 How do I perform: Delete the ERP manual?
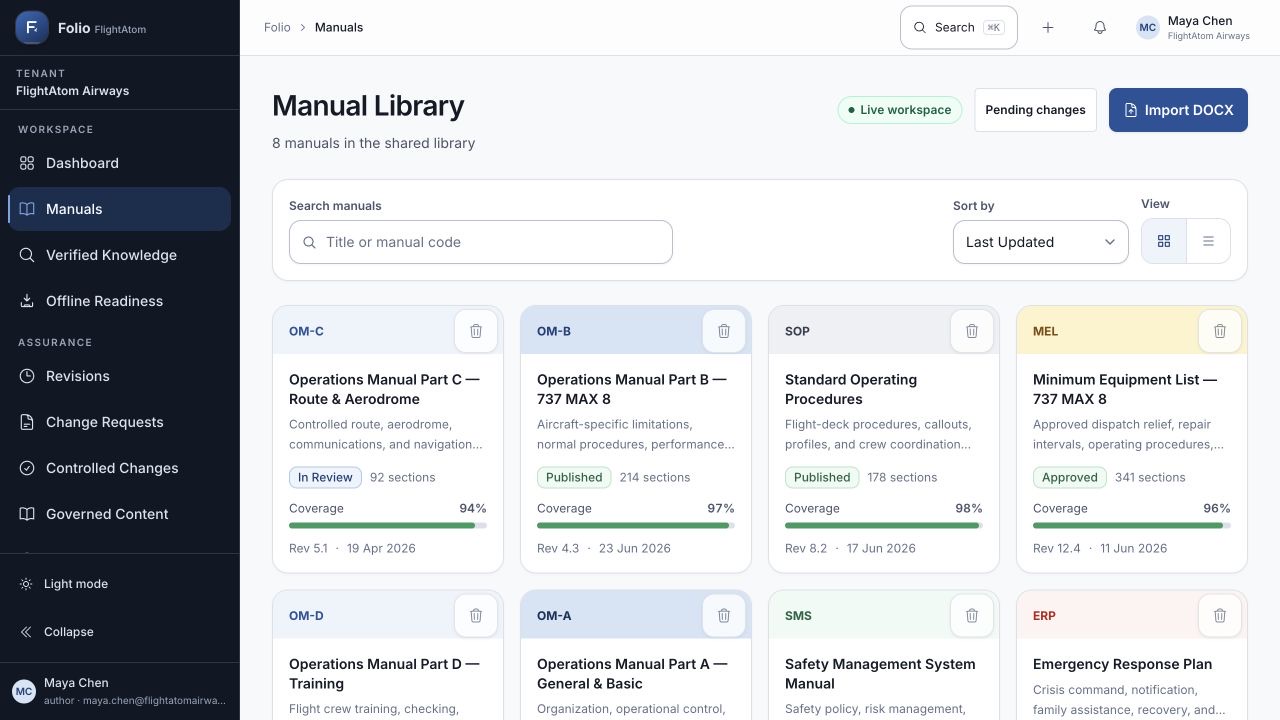pyautogui.click(x=1220, y=616)
